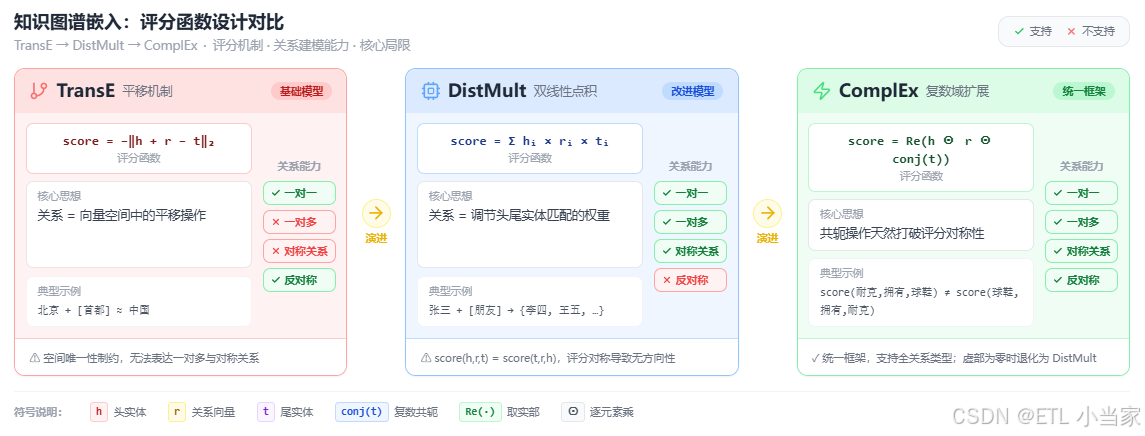Click the text 关系 = 调节头尾实体匹配的权重
This screenshot has width=1145, height=436.
pyautogui.click(x=519, y=215)
